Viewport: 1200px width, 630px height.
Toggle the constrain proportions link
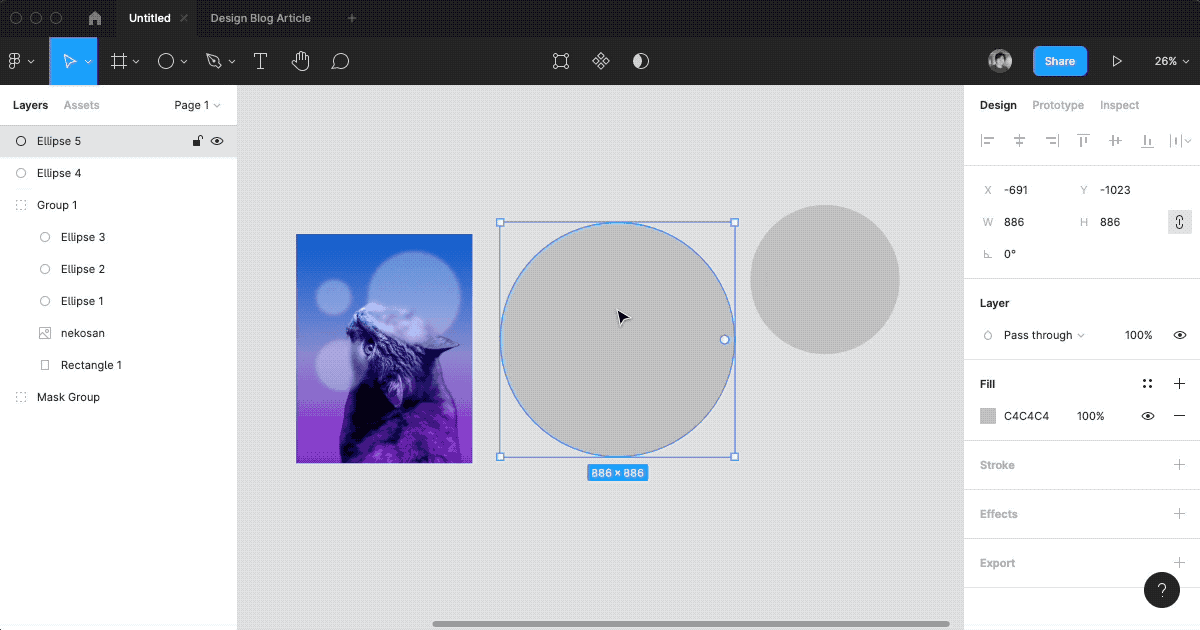[x=1179, y=221]
